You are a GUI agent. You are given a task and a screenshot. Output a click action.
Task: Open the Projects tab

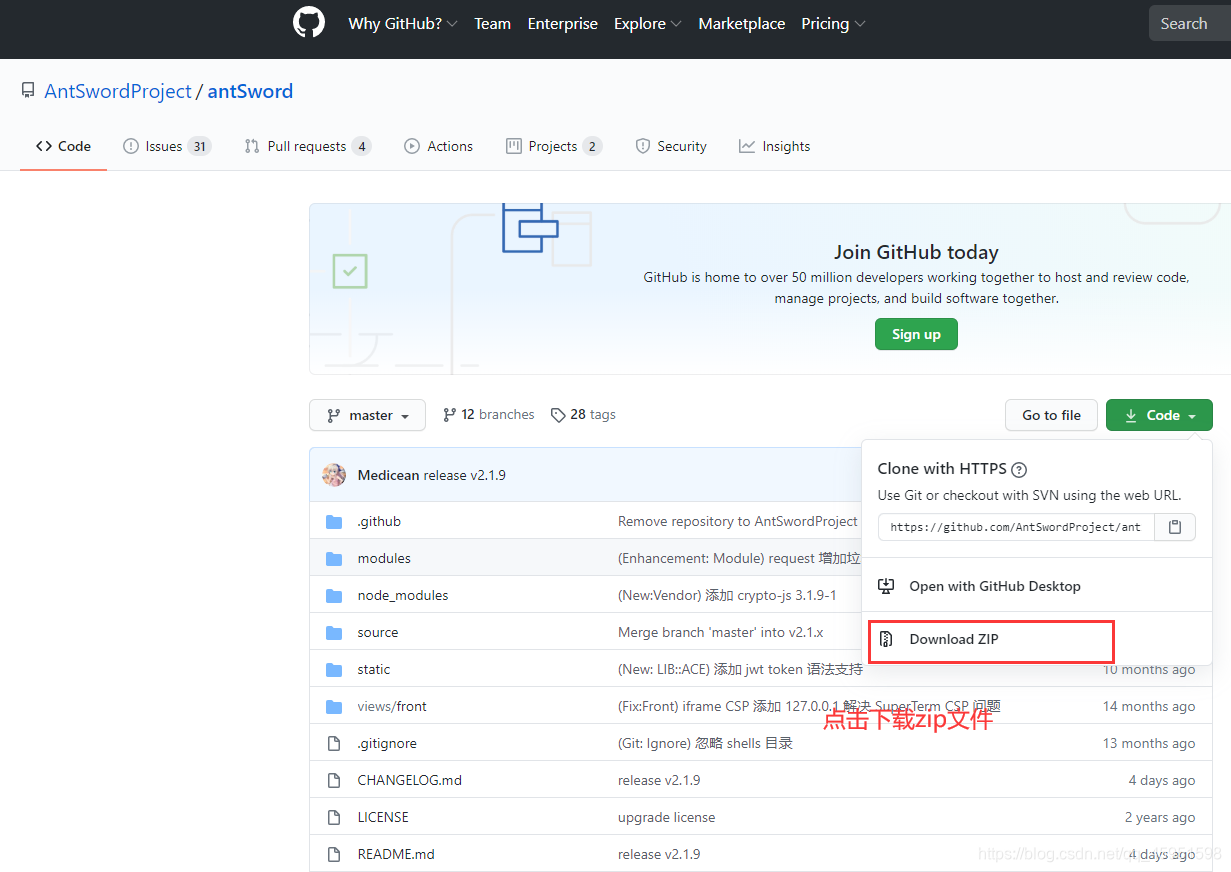[x=554, y=146]
